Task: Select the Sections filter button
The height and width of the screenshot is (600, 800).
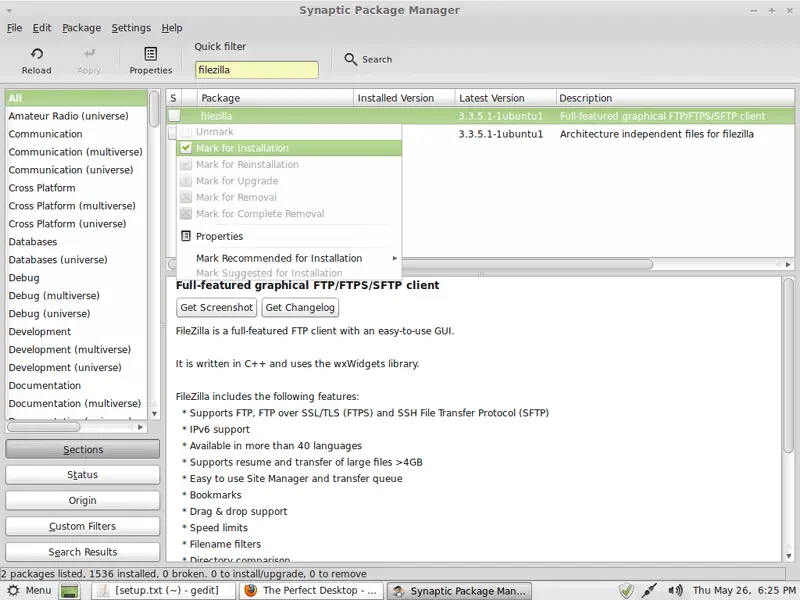Action: 83,449
